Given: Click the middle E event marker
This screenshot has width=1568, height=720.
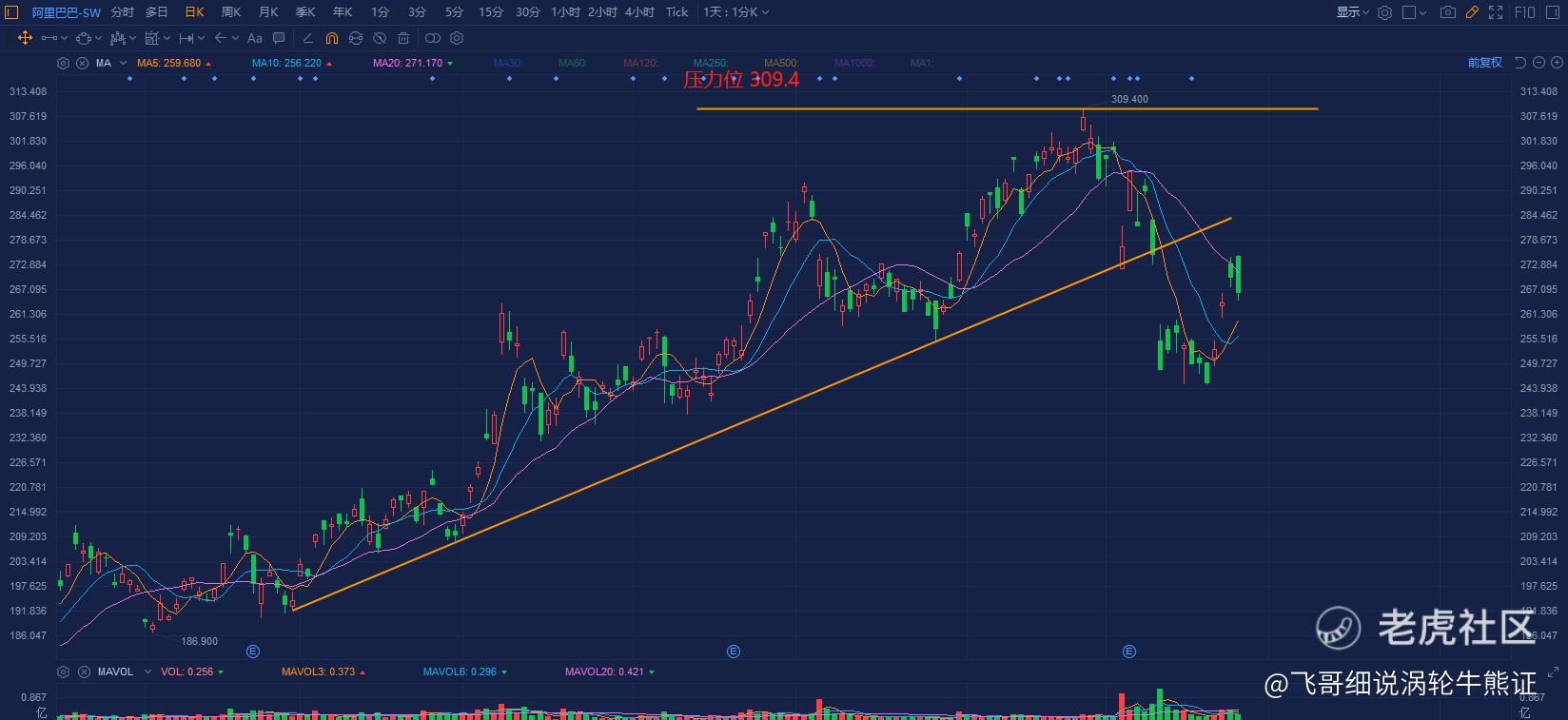Looking at the screenshot, I should [734, 652].
